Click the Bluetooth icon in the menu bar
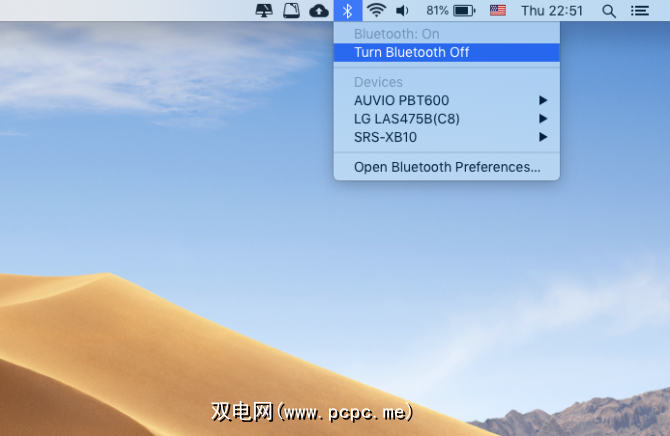Viewport: 670px width, 436px height. [348, 11]
